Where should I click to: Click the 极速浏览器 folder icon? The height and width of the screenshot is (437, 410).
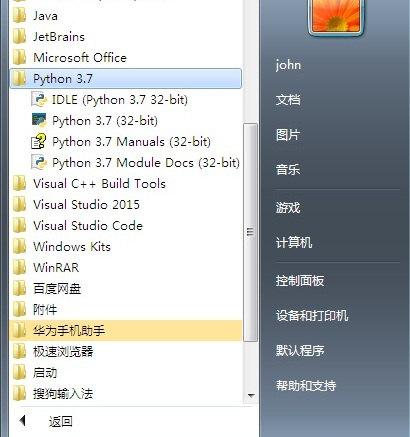[x=19, y=352]
